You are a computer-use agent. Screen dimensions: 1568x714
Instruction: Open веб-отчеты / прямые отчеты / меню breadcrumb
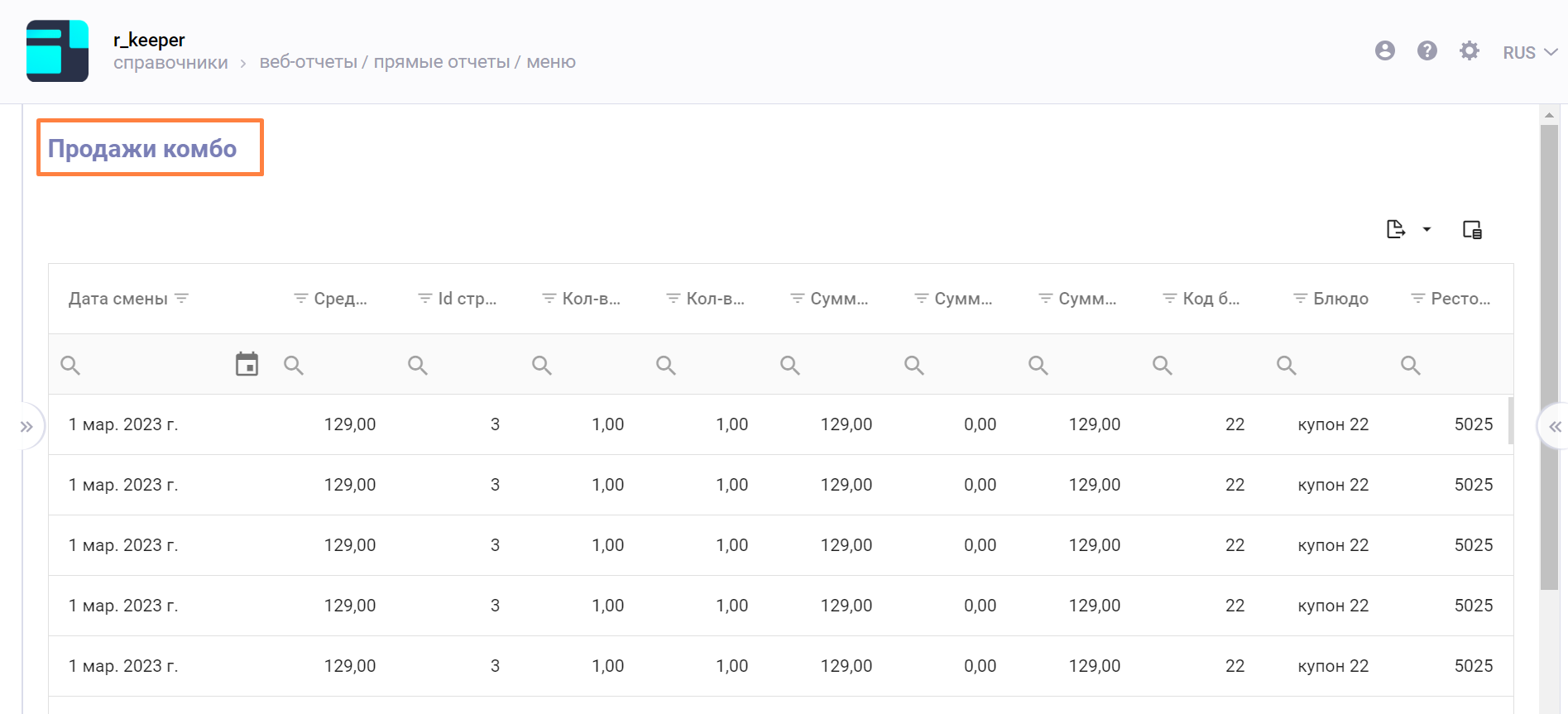click(x=417, y=63)
